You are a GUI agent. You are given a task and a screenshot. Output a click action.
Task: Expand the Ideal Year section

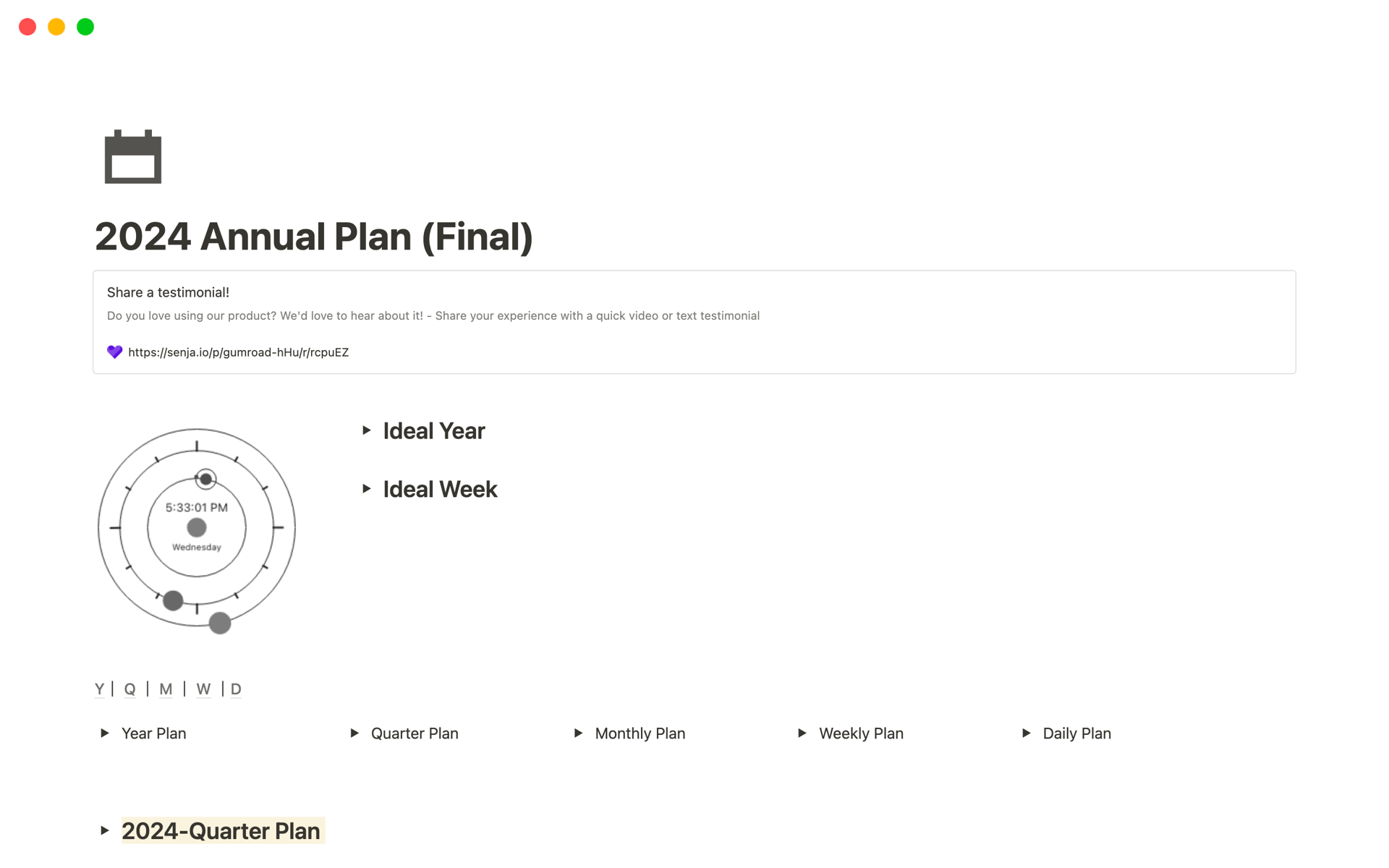click(365, 430)
